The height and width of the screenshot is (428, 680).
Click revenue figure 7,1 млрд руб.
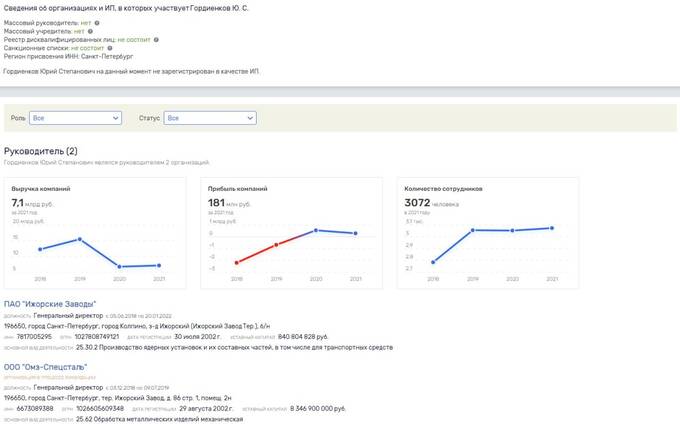point(33,203)
